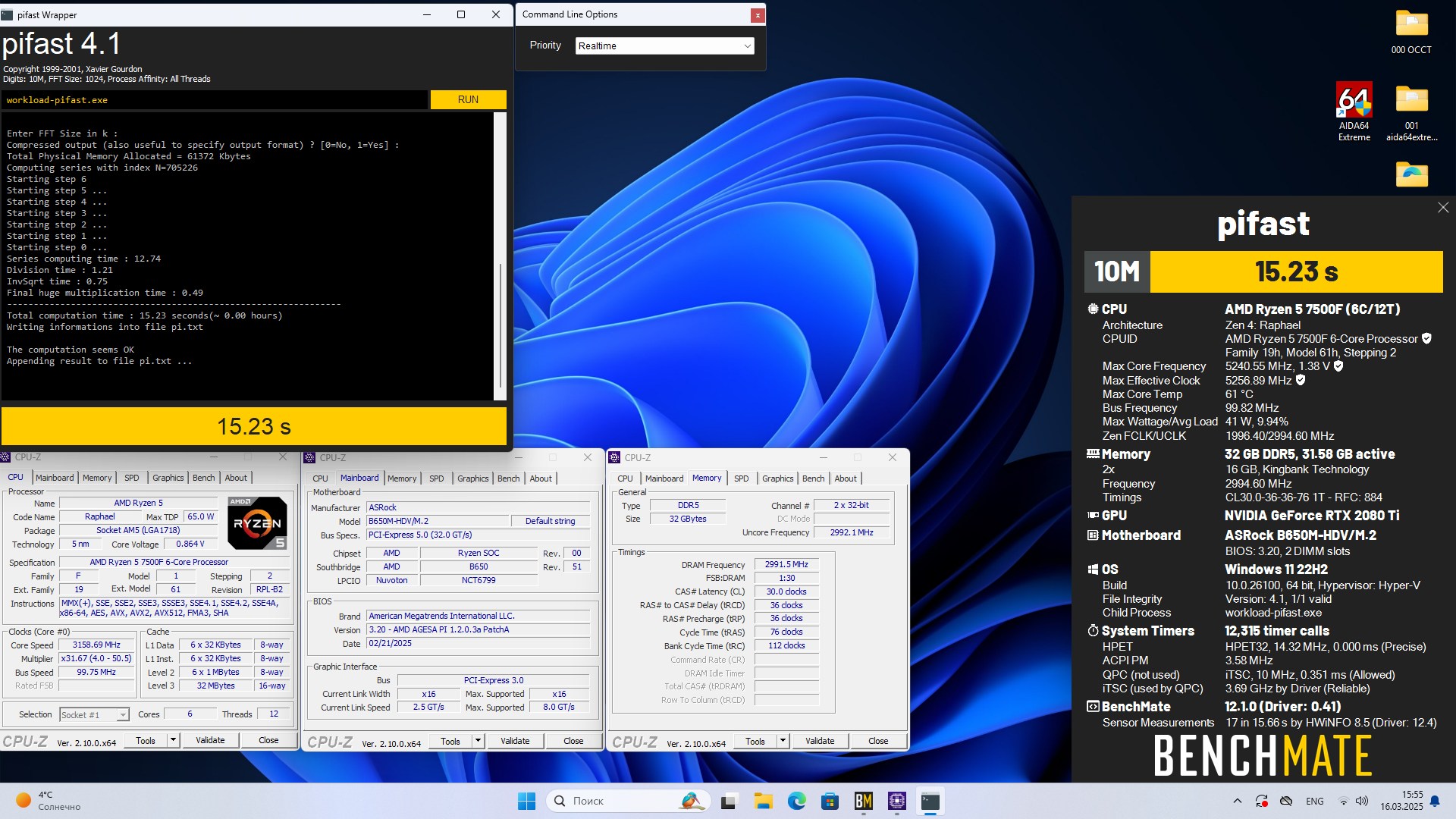This screenshot has height=819, width=1456.
Task: Open the cloud folder icon on the desktop
Action: (1411, 174)
